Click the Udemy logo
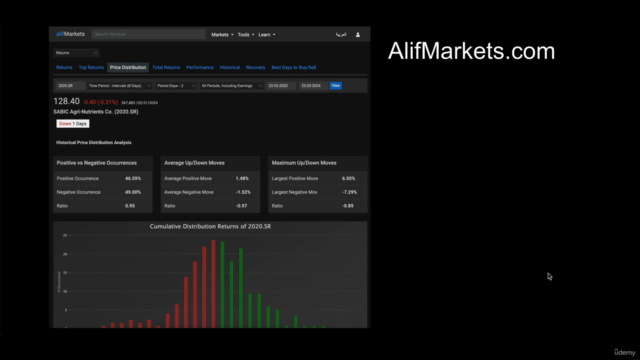 (x=624, y=352)
